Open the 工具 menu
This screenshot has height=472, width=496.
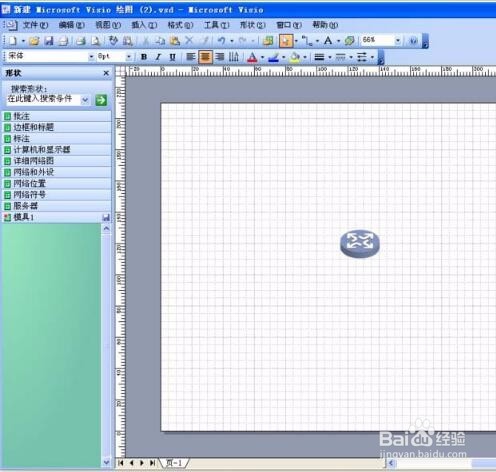[216, 25]
